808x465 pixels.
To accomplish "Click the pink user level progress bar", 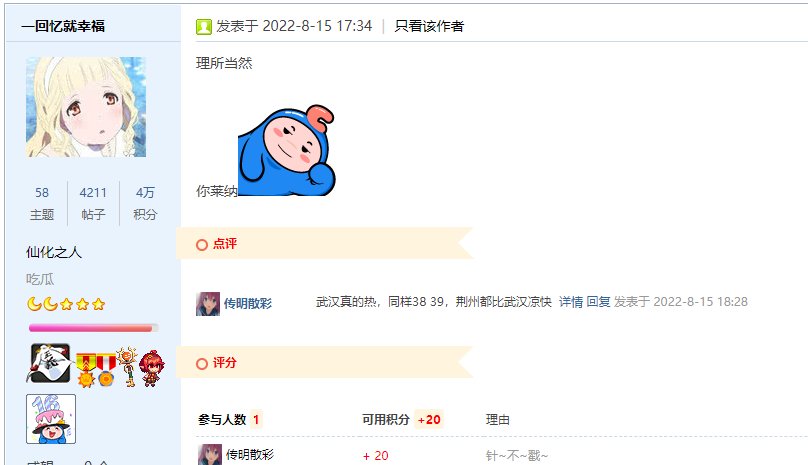I will pos(93,328).
